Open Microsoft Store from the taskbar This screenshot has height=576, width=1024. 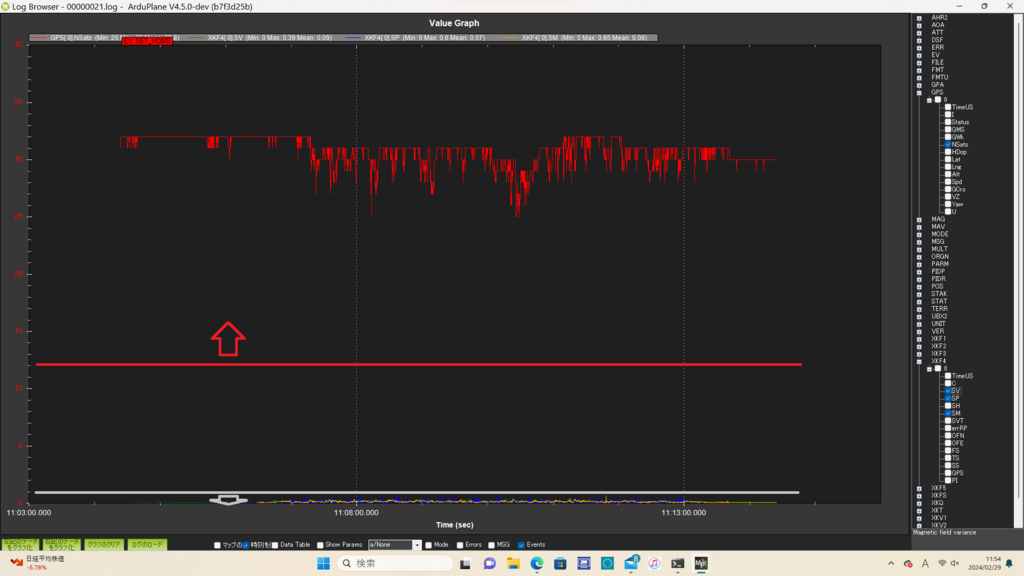pos(560,564)
